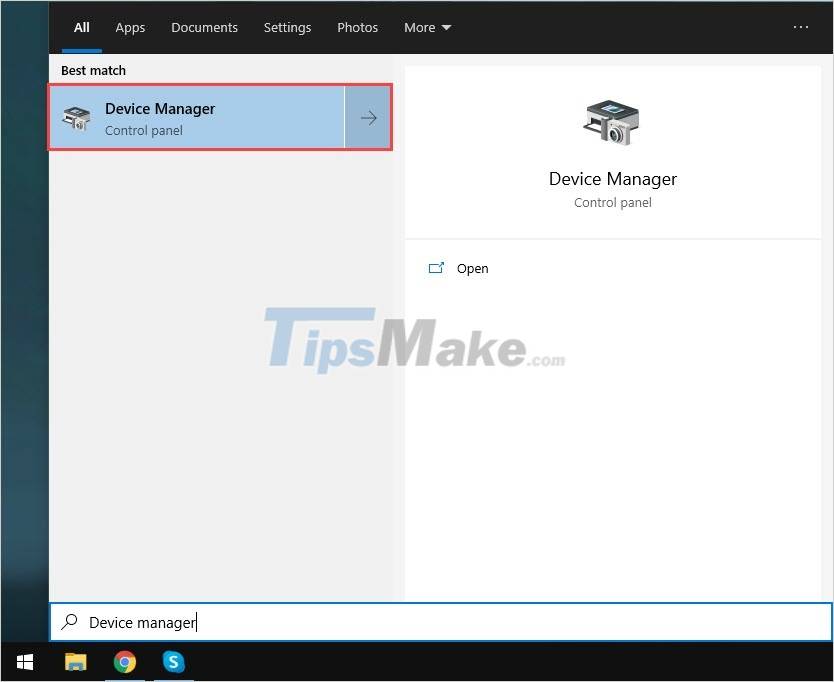Viewport: 834px width, 682px height.
Task: Click inside the search input field
Action: (x=300, y=622)
